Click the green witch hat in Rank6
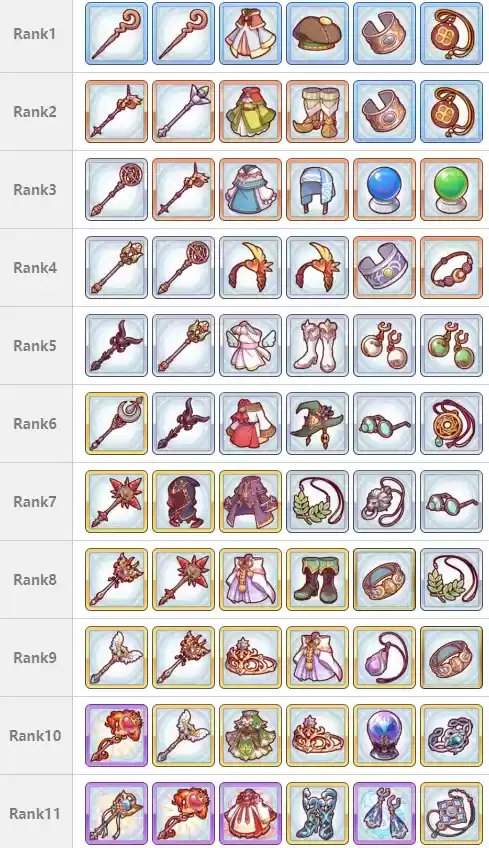Screen dimensions: 489x848 click(317, 423)
